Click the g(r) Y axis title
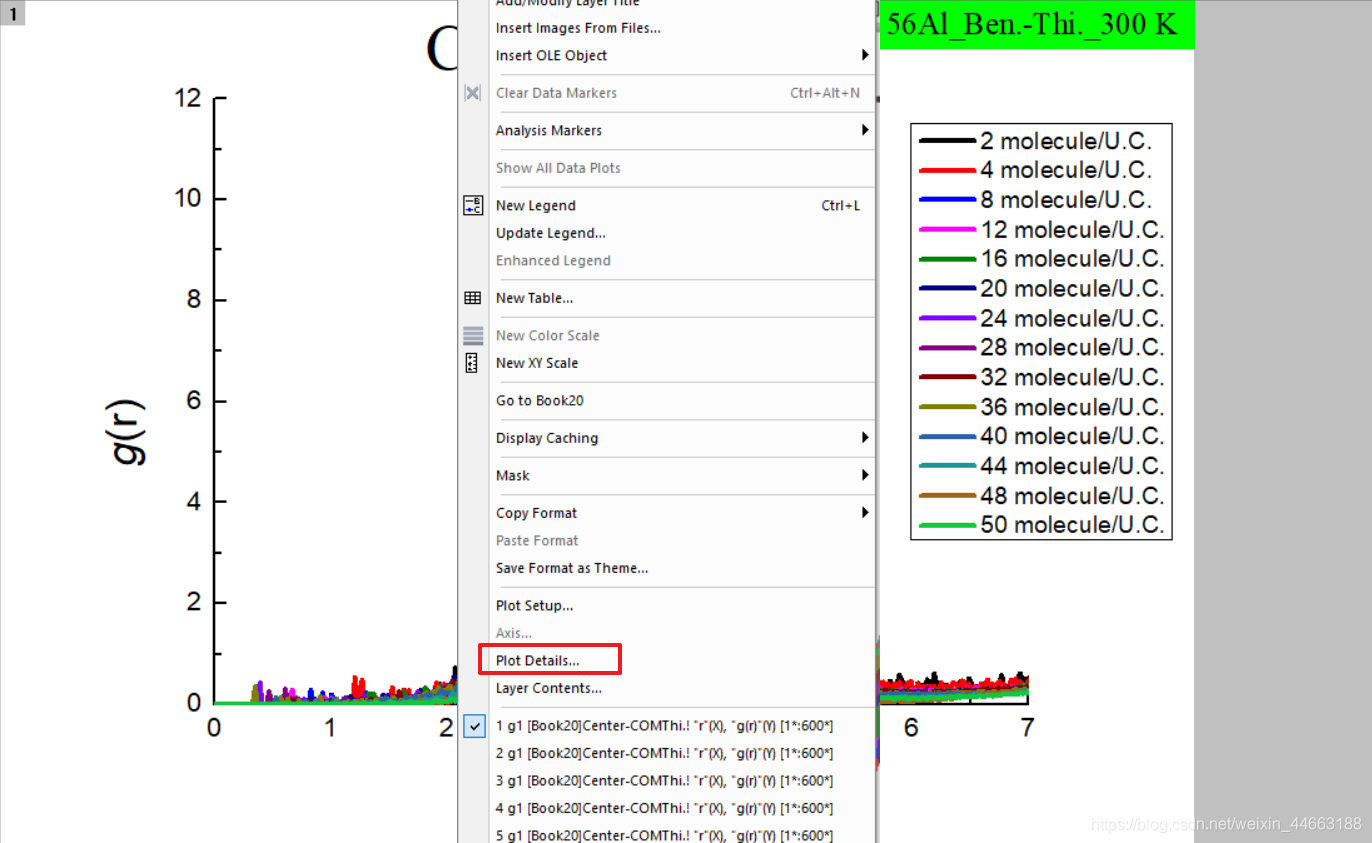This screenshot has height=843, width=1372. 128,432
